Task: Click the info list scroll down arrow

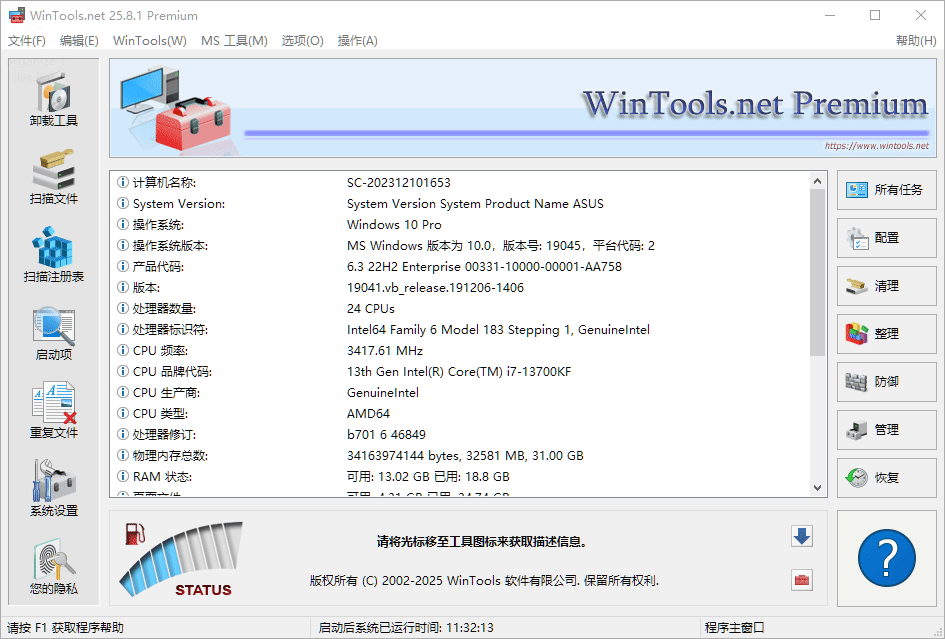Action: pyautogui.click(x=817, y=488)
